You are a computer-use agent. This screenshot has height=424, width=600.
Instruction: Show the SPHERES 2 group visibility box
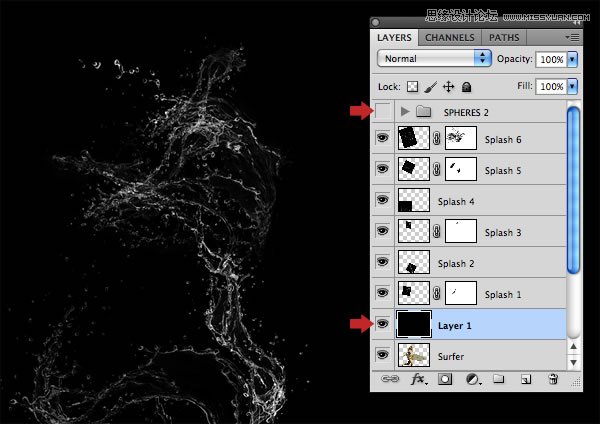click(x=382, y=111)
